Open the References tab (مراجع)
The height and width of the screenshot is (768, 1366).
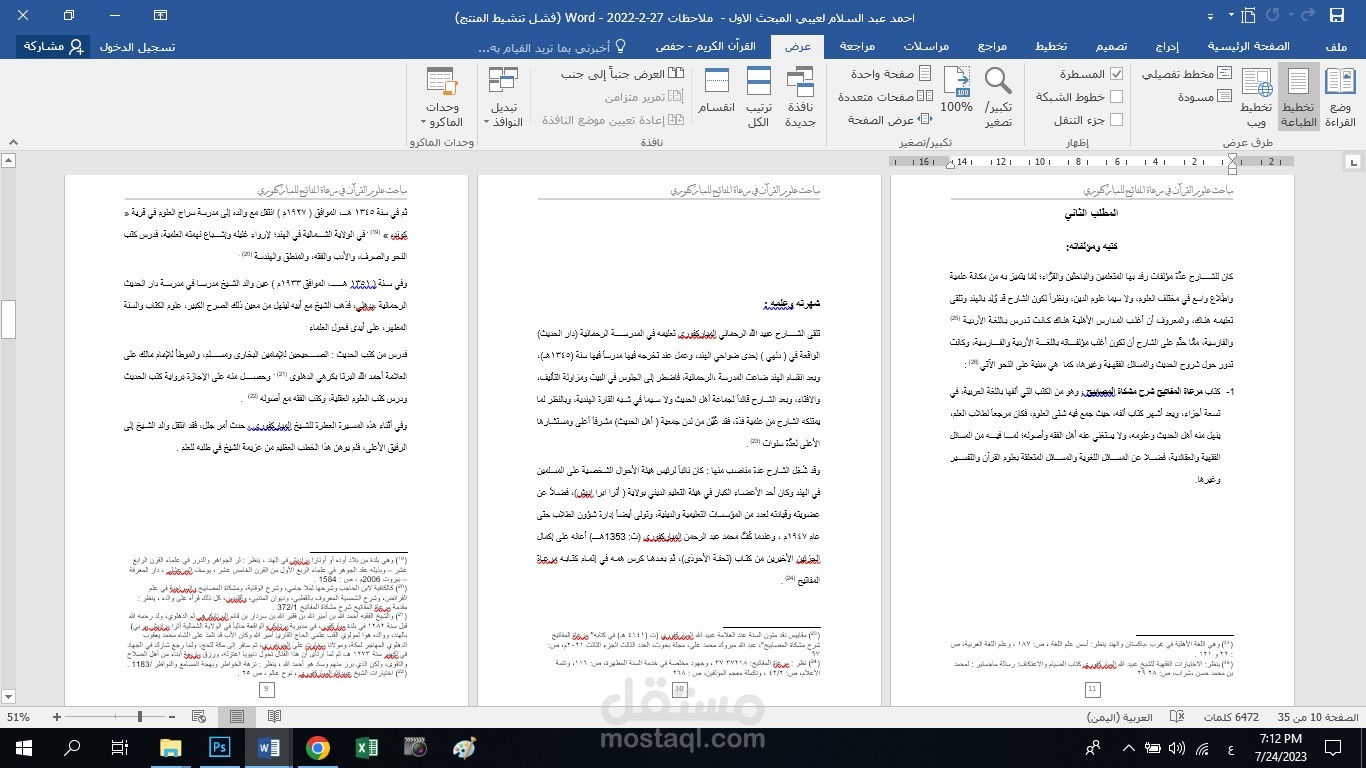tap(992, 47)
